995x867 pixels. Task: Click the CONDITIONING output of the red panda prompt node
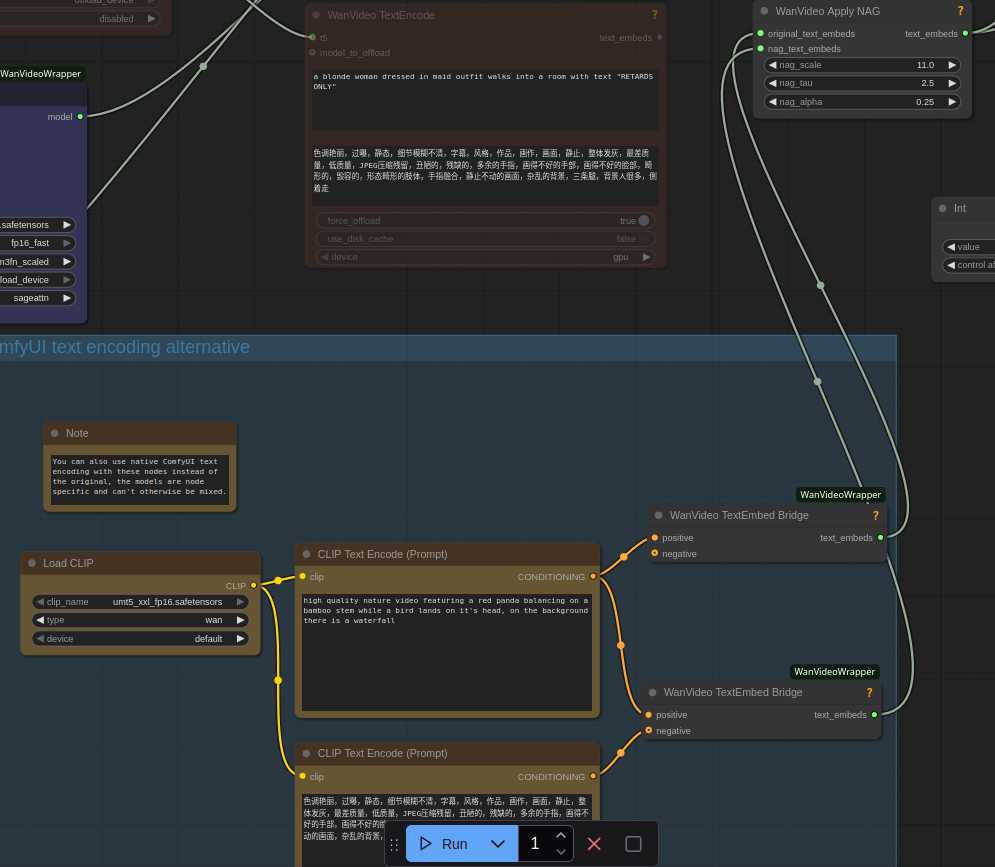pos(593,576)
